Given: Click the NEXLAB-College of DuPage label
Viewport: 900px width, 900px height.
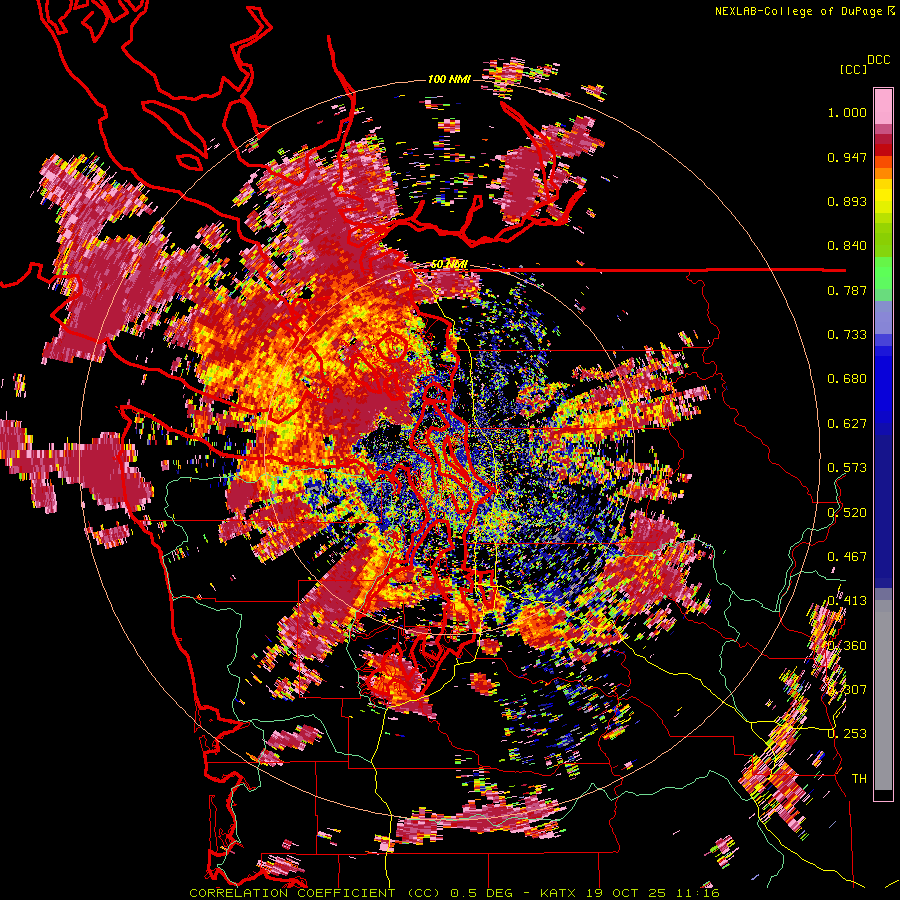Looking at the screenshot, I should click(x=799, y=11).
